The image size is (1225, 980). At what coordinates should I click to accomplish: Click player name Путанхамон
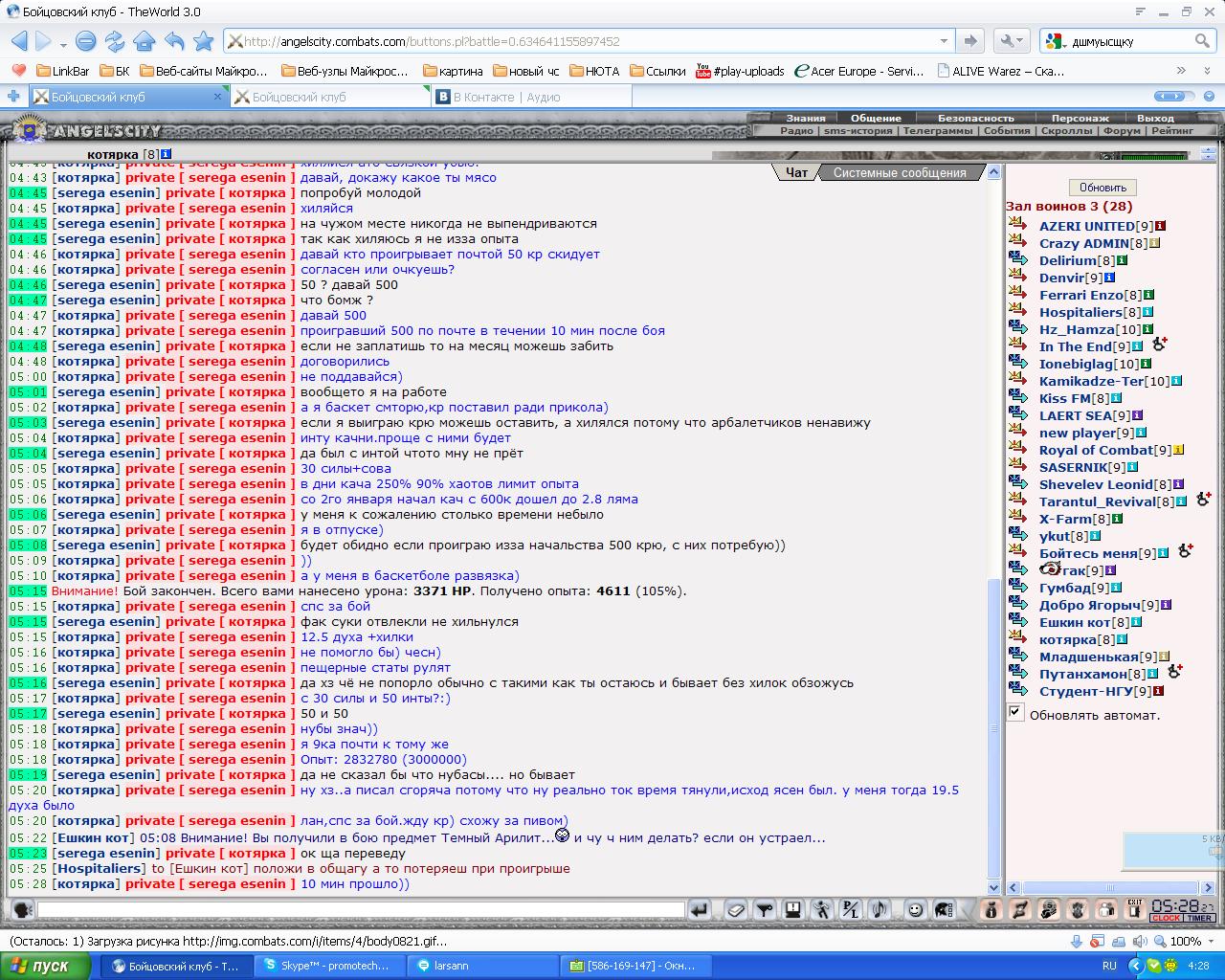pos(1083,674)
